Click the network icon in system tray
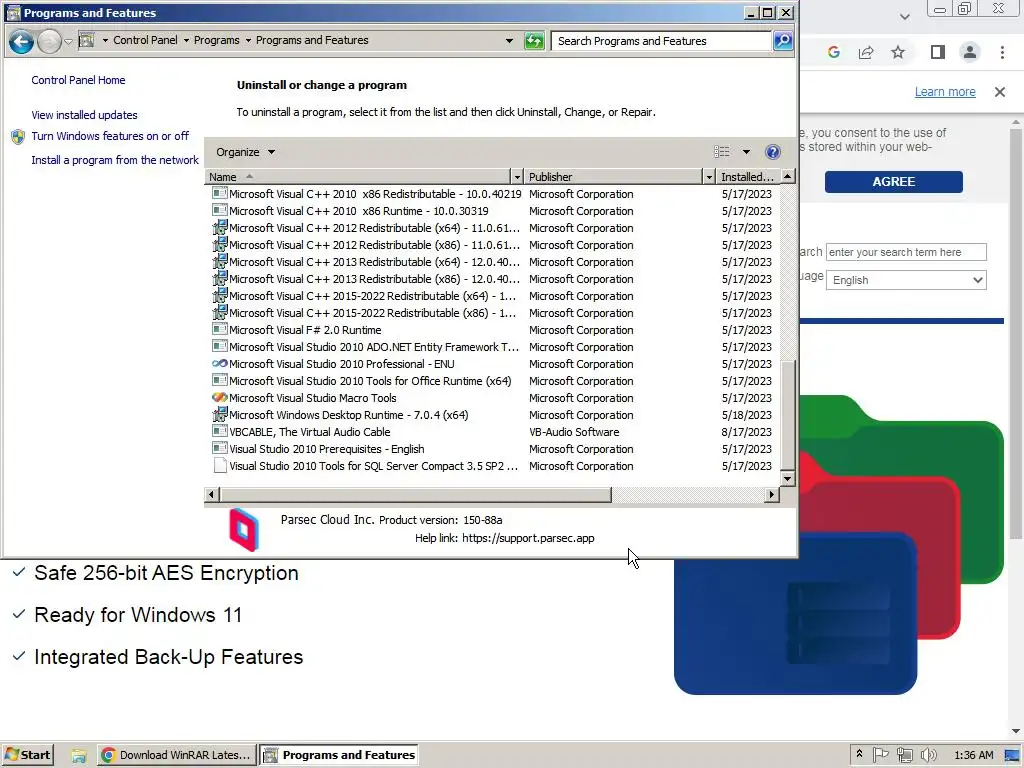Viewport: 1024px width, 768px height. [904, 755]
